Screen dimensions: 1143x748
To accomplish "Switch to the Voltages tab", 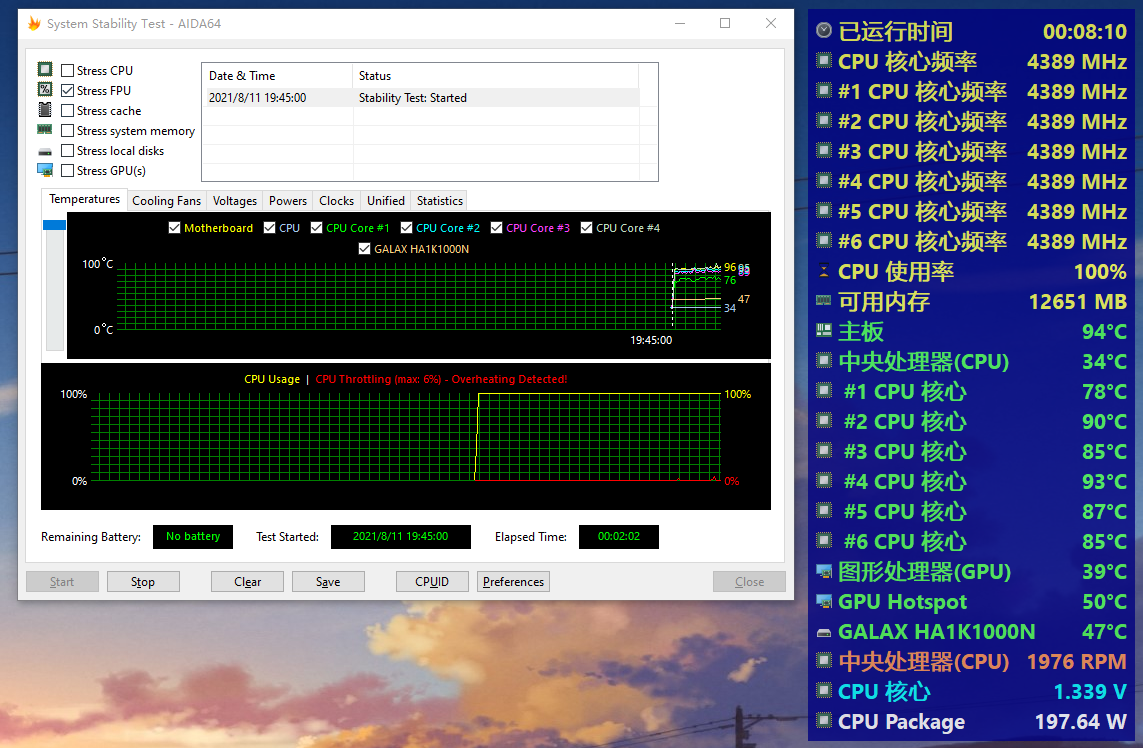I will tap(235, 201).
